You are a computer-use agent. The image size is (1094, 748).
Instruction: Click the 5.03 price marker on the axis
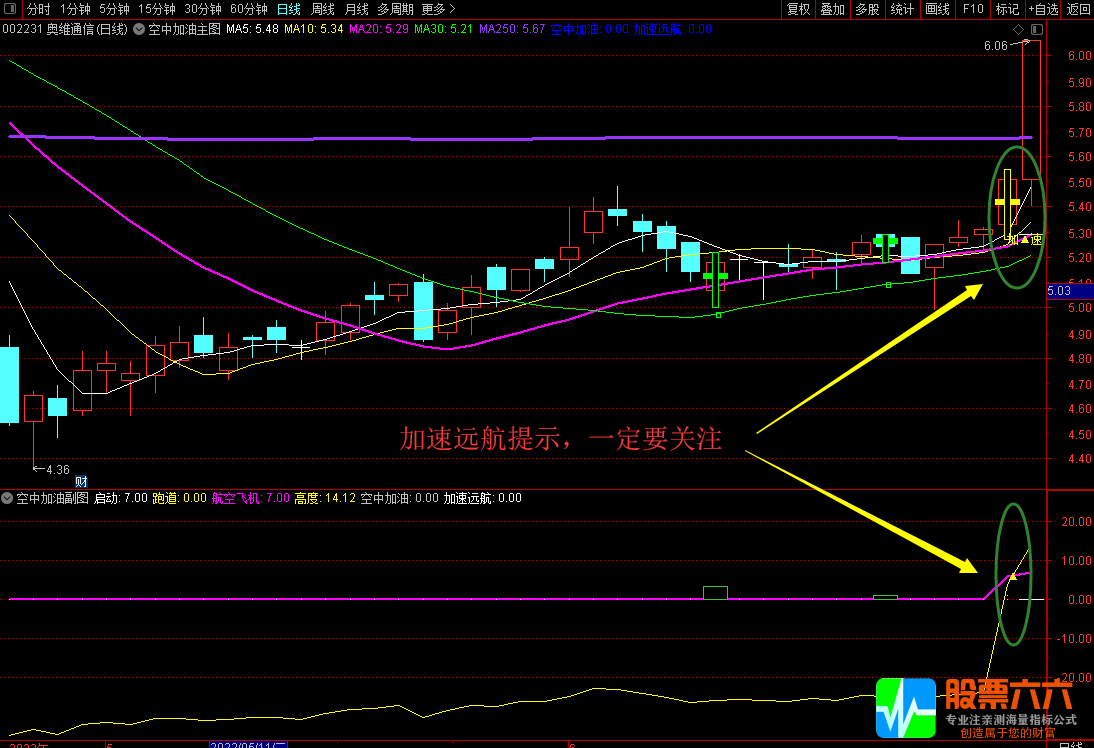pyautogui.click(x=1058, y=291)
